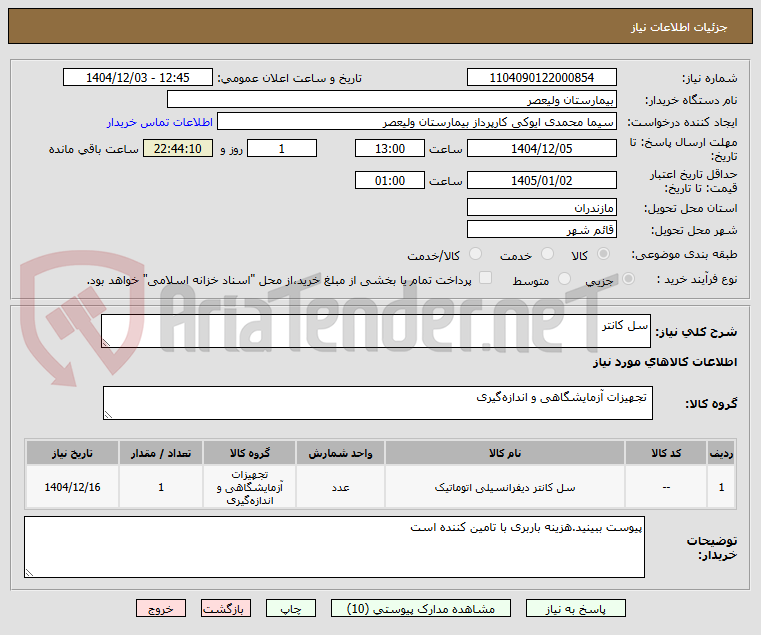The width and height of the screenshot is (761, 635).
Task: Click the پاسخ به نیاز button
Action: [x=576, y=608]
